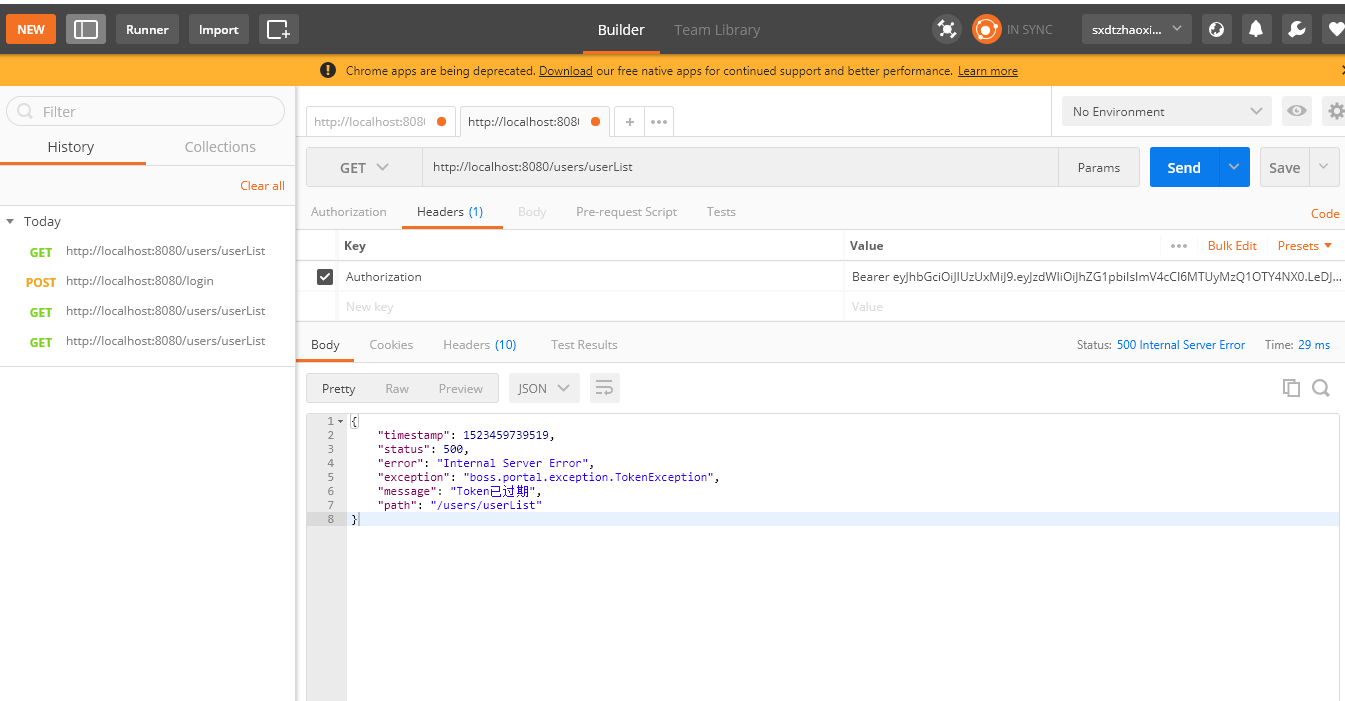This screenshot has width=1345, height=701.
Task: Open the wrench settings icon
Action: click(x=1296, y=29)
